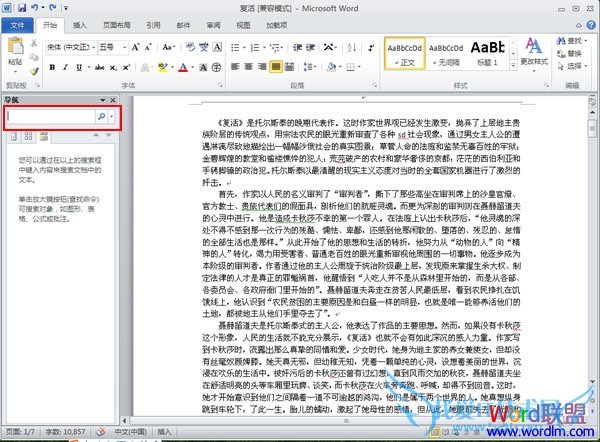Browse headings tab in navigation pane
This screenshot has width=600, height=442.
point(14,137)
